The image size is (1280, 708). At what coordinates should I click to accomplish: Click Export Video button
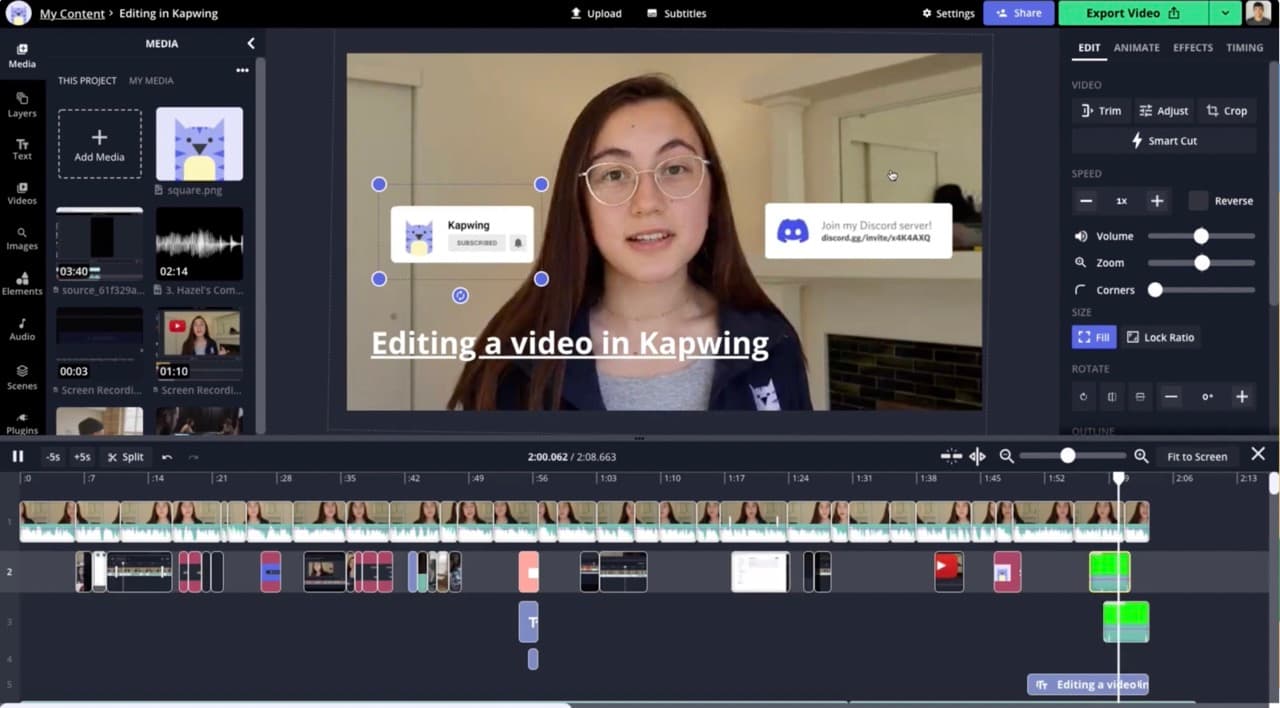1134,13
